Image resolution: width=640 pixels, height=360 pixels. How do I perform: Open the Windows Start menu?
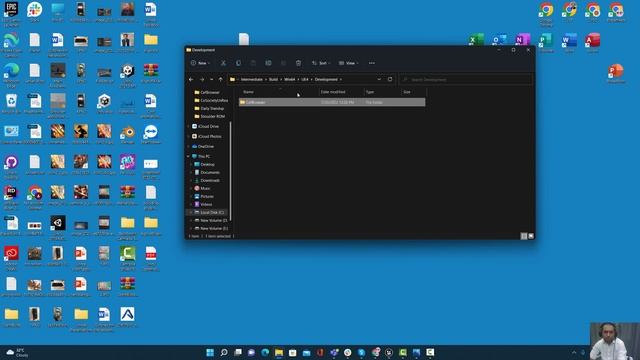pos(210,352)
